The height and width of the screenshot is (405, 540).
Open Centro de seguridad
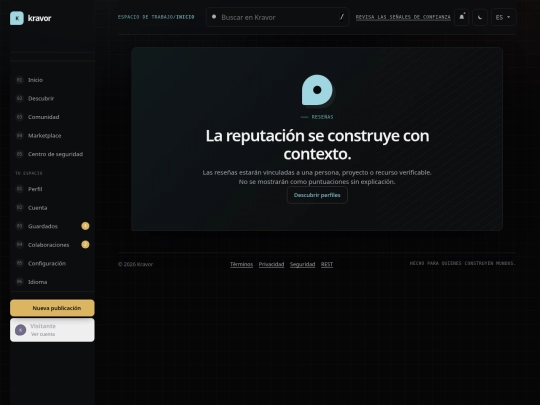pos(52,154)
